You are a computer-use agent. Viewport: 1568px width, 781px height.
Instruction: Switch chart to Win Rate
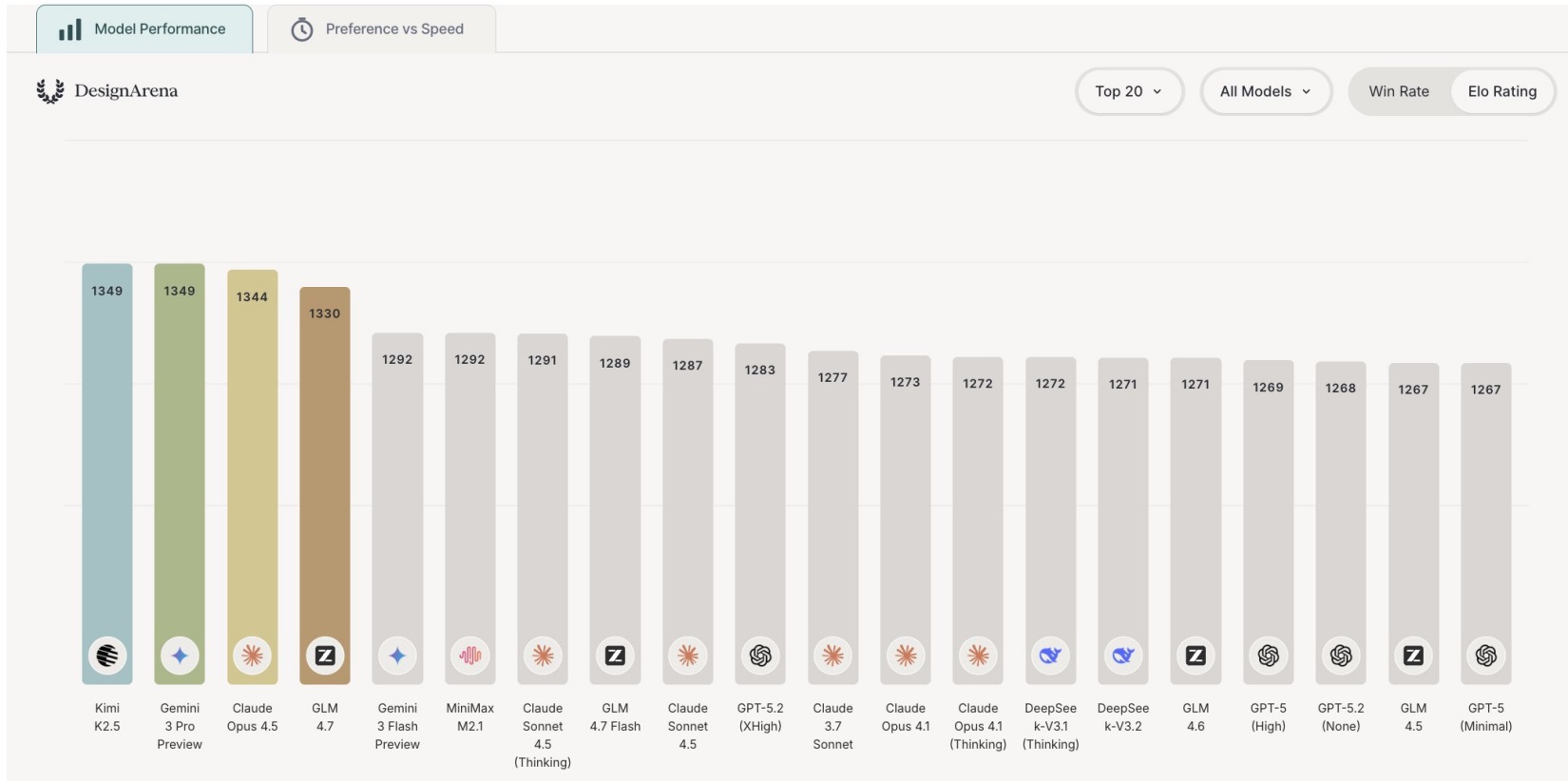pyautogui.click(x=1399, y=91)
